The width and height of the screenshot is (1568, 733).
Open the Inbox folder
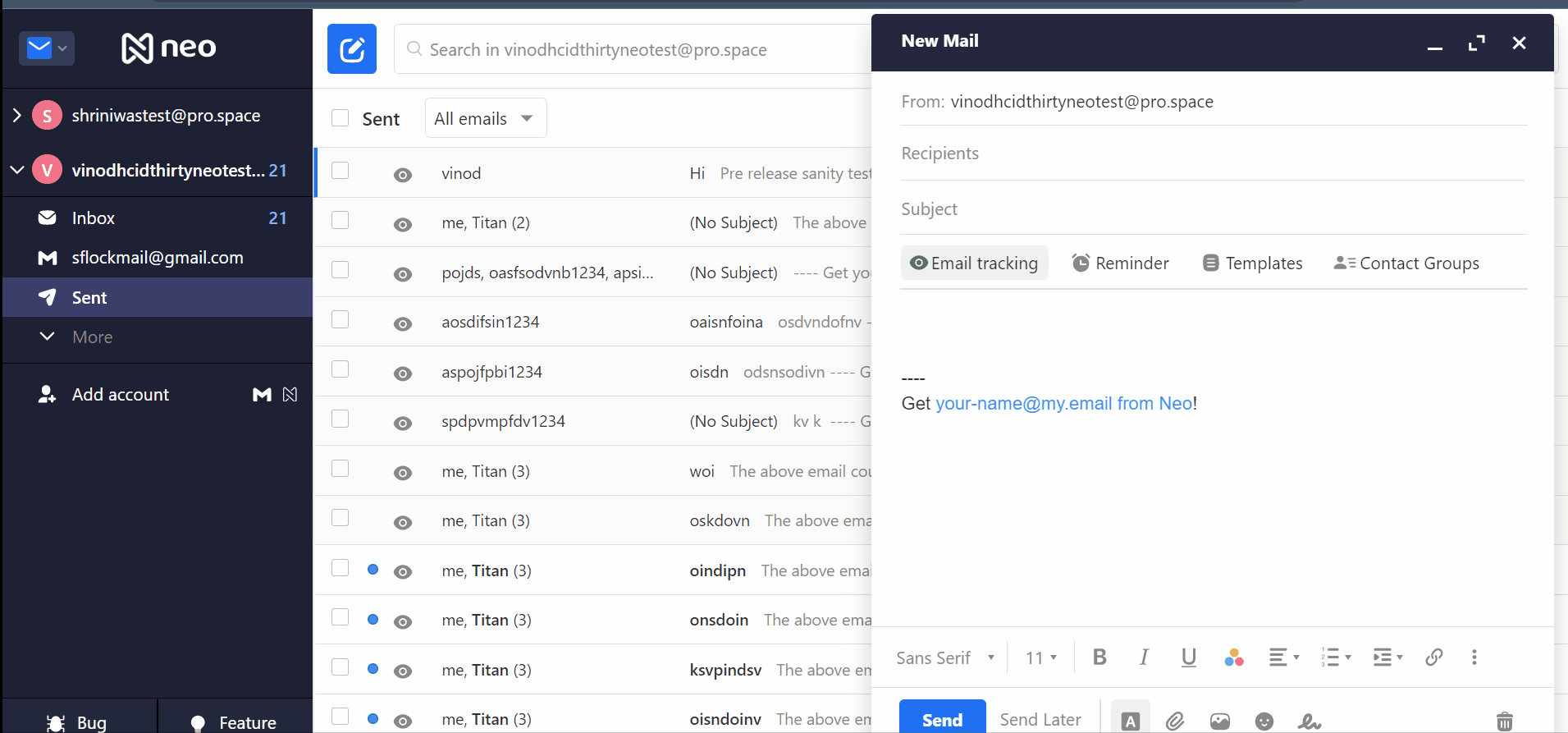point(158,218)
